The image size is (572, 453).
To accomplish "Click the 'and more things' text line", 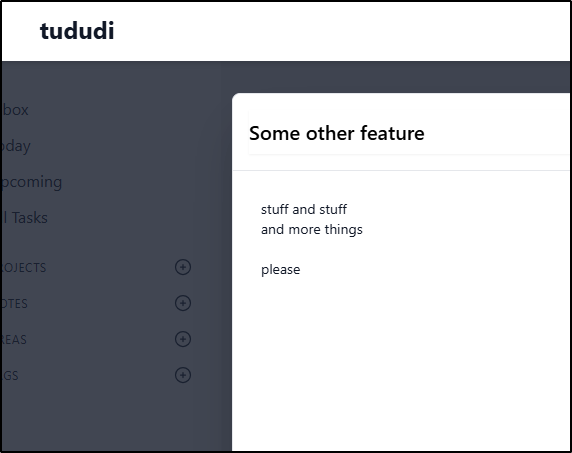I will pos(312,229).
